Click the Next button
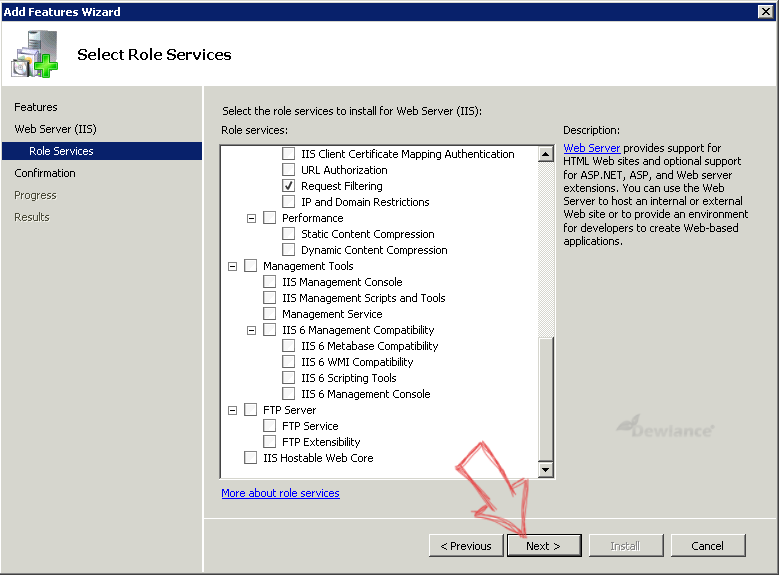The height and width of the screenshot is (575, 779). click(544, 546)
